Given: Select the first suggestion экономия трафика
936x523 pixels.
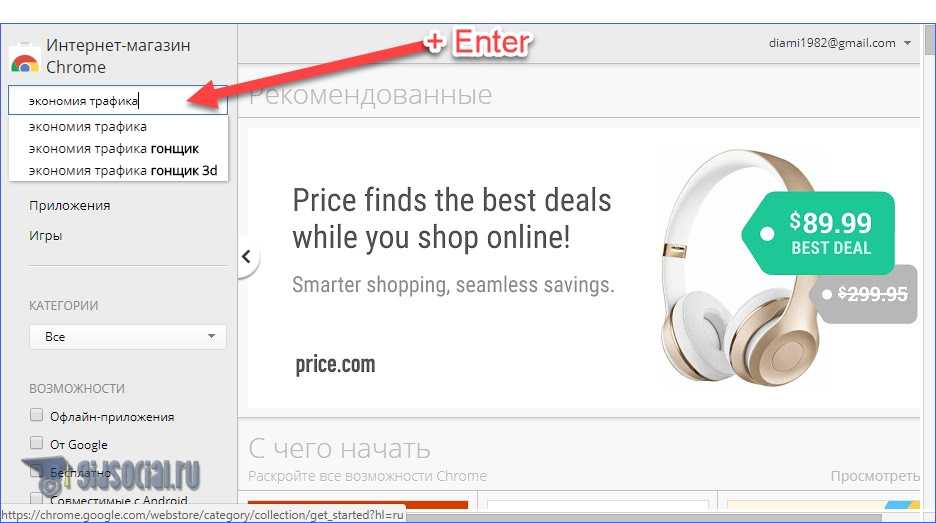Looking at the screenshot, I should pyautogui.click(x=88, y=127).
